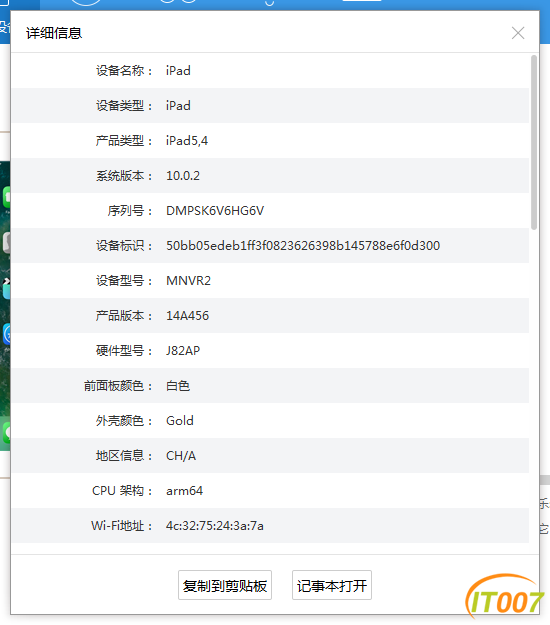Click the 硬件型号 label
Viewport: 550px width, 625px height.
124,351
